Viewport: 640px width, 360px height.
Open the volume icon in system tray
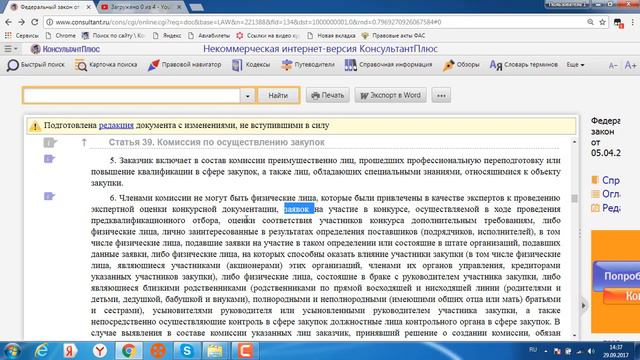click(x=590, y=351)
